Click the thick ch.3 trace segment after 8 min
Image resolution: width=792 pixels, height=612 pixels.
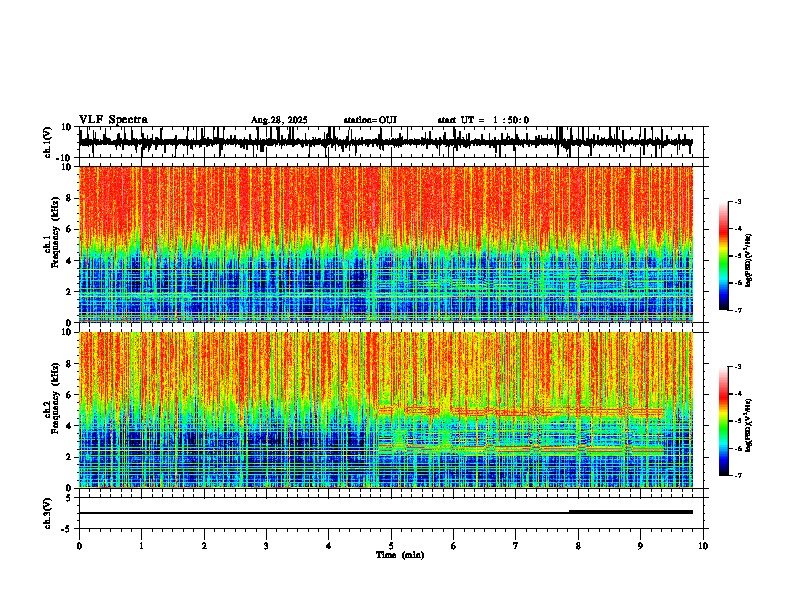point(630,512)
